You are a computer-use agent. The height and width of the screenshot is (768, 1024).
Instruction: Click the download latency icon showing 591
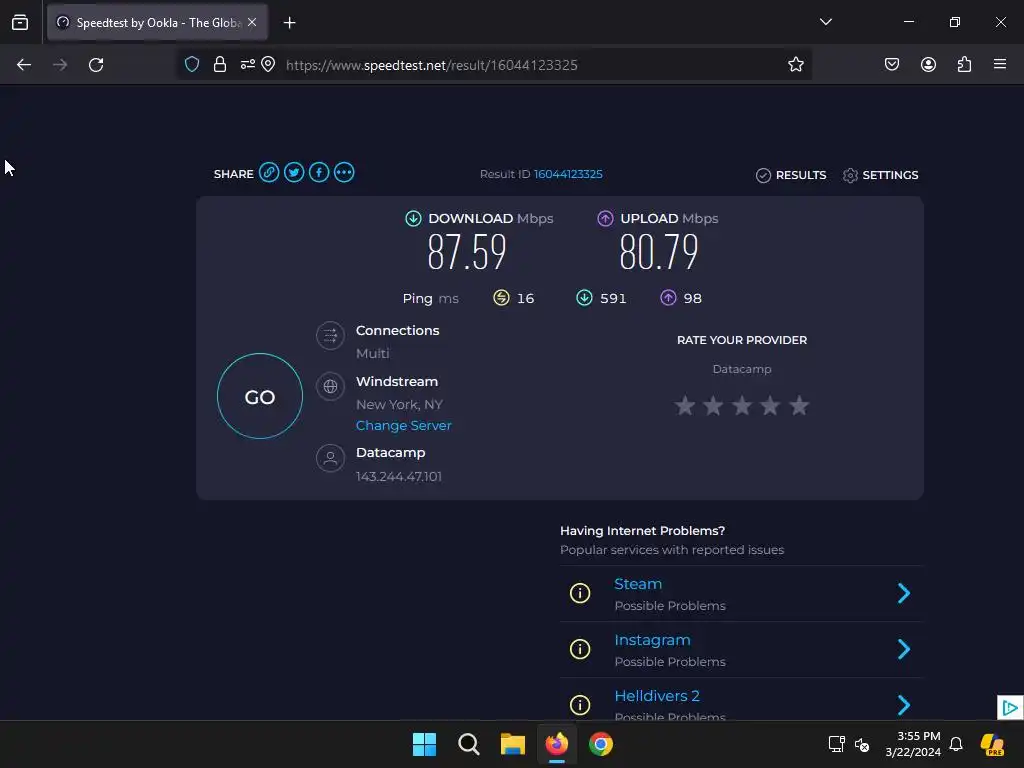(584, 298)
